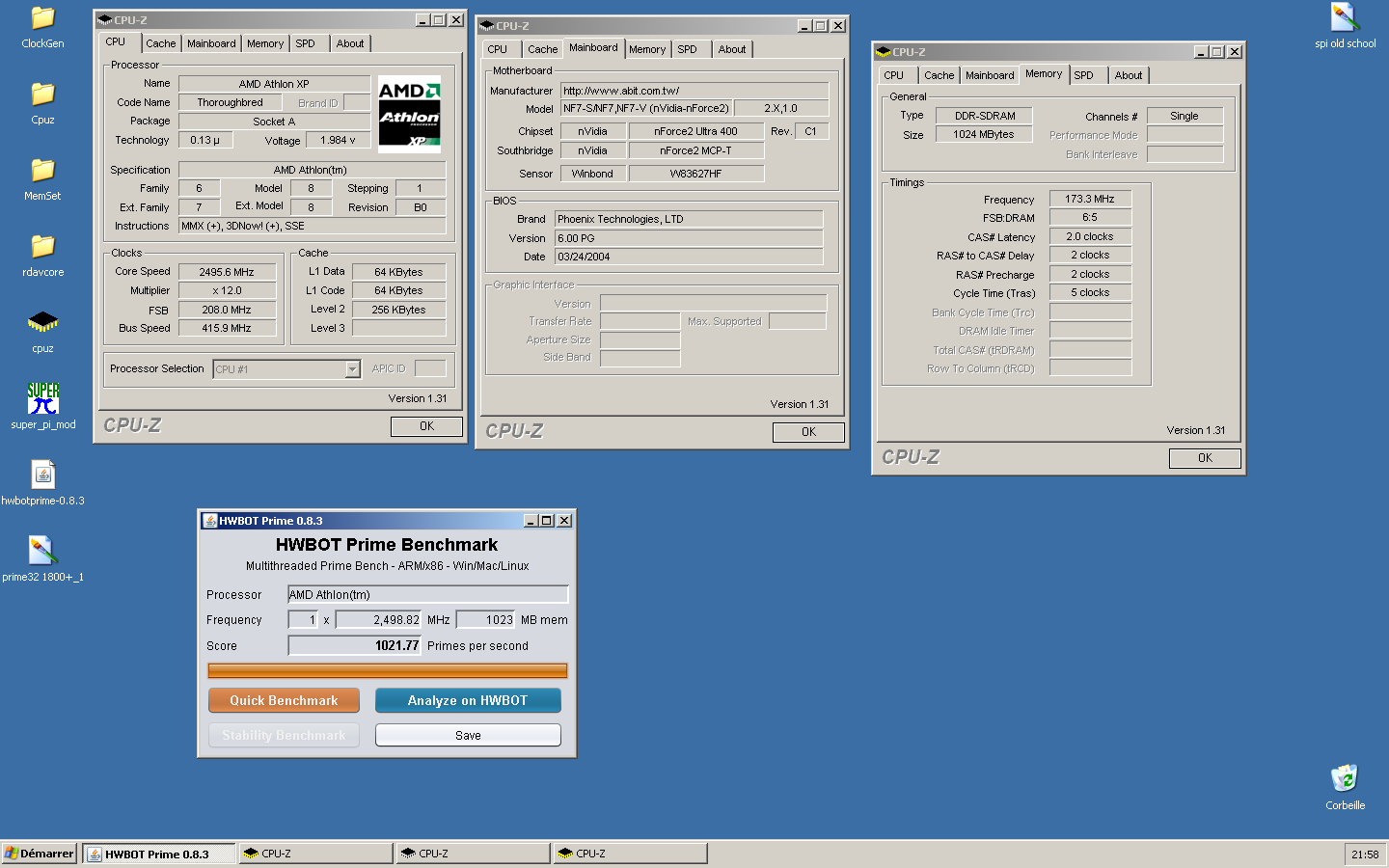The height and width of the screenshot is (868, 1389).
Task: Click the BIOS brand Phoenix Technologies, LTD
Action: click(689, 219)
